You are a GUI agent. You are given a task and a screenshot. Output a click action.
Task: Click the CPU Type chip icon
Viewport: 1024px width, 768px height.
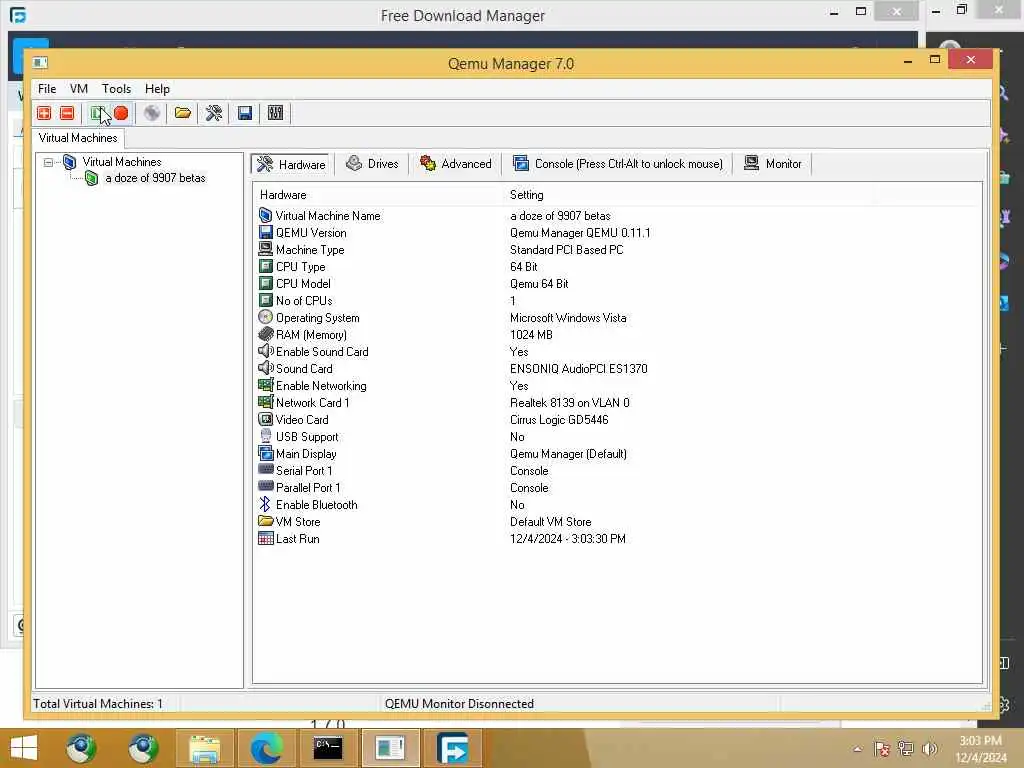coord(265,266)
